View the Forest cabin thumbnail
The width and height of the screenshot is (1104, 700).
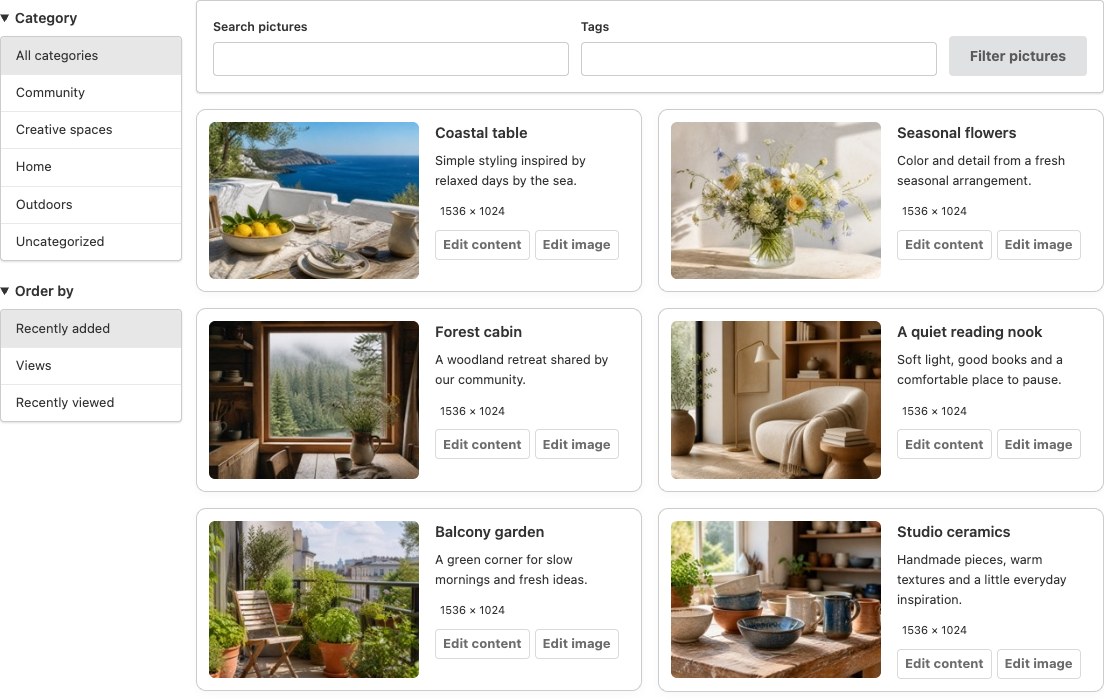click(314, 400)
